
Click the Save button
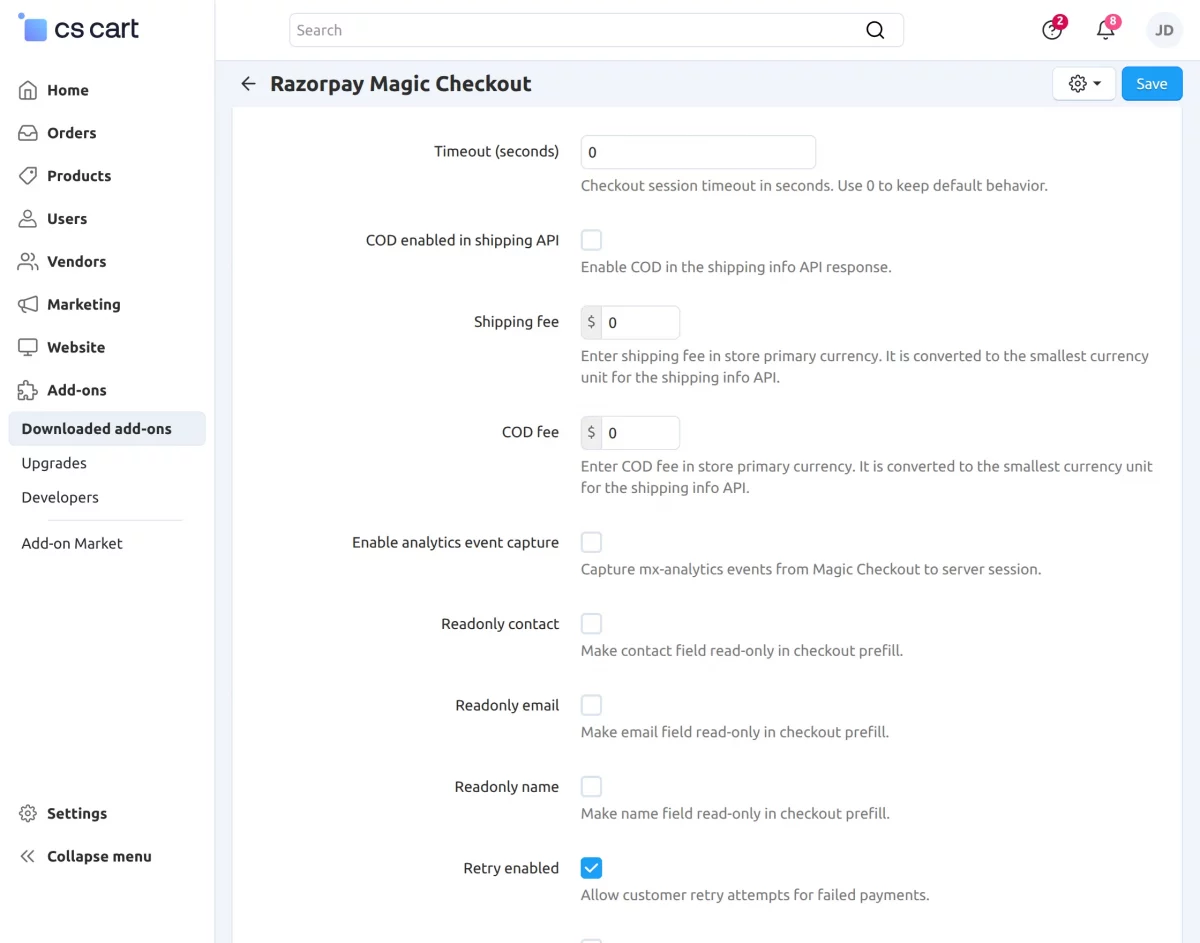pos(1152,84)
